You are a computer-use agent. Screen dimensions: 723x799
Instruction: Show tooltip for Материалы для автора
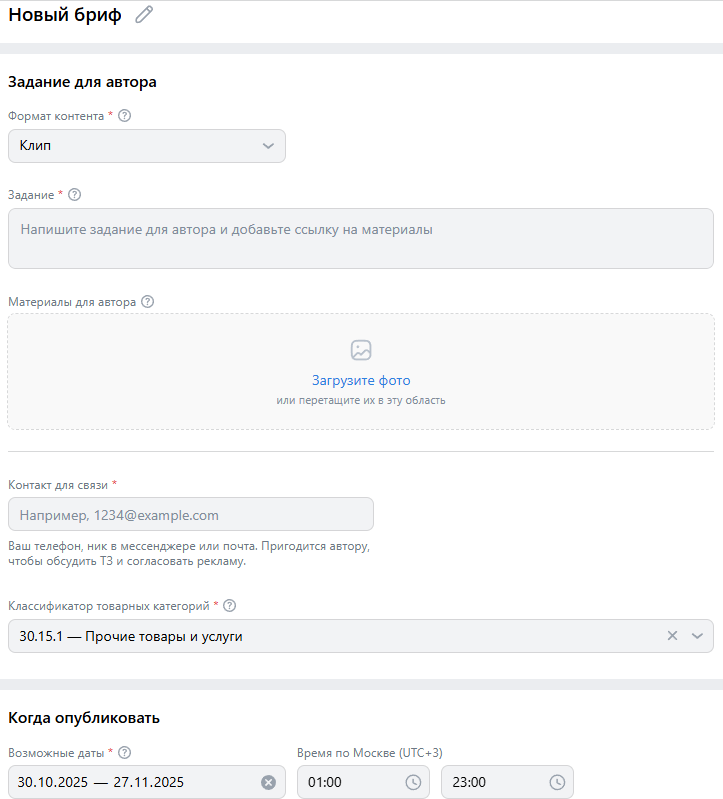[147, 302]
